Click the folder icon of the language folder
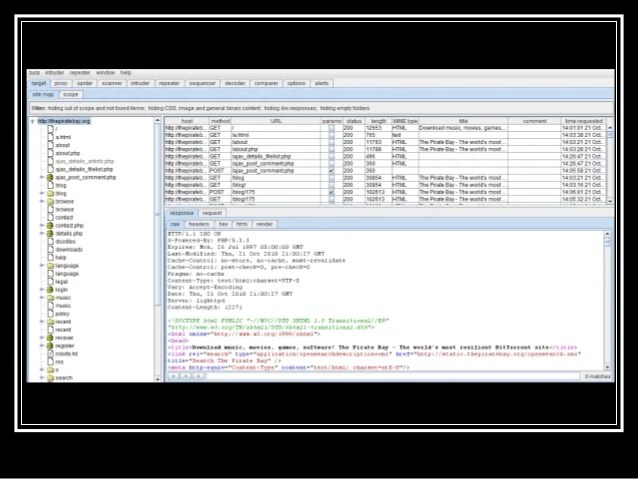This screenshot has height=479, width=638. tap(50, 266)
